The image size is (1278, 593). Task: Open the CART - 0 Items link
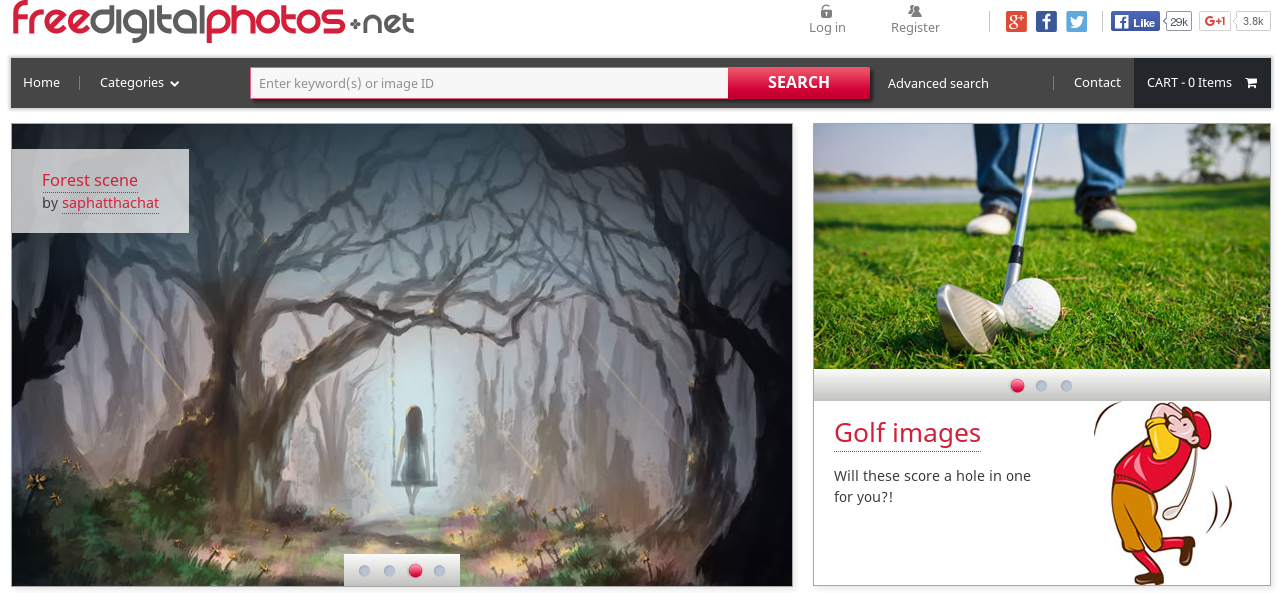pos(1202,83)
